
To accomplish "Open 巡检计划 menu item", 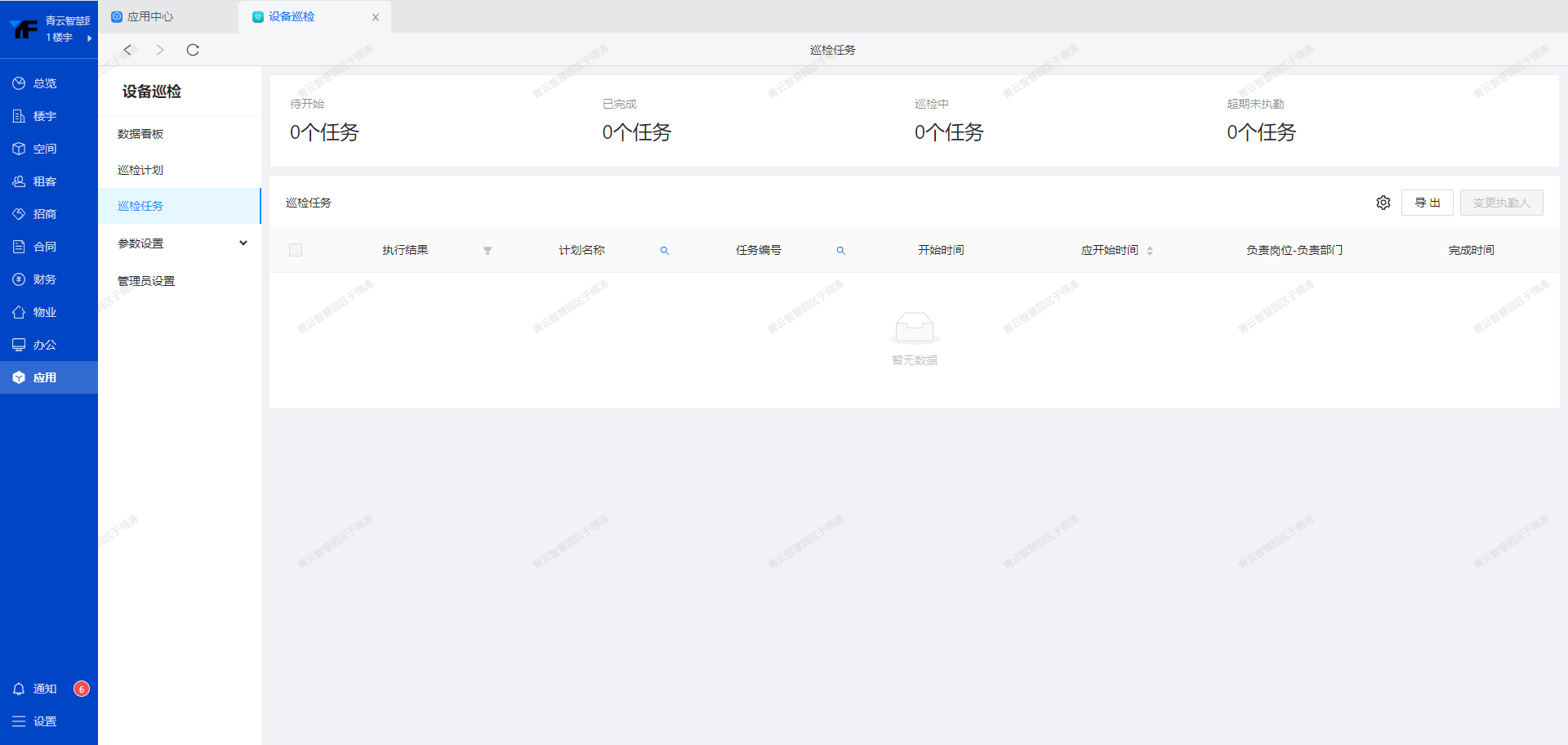I will tap(140, 170).
